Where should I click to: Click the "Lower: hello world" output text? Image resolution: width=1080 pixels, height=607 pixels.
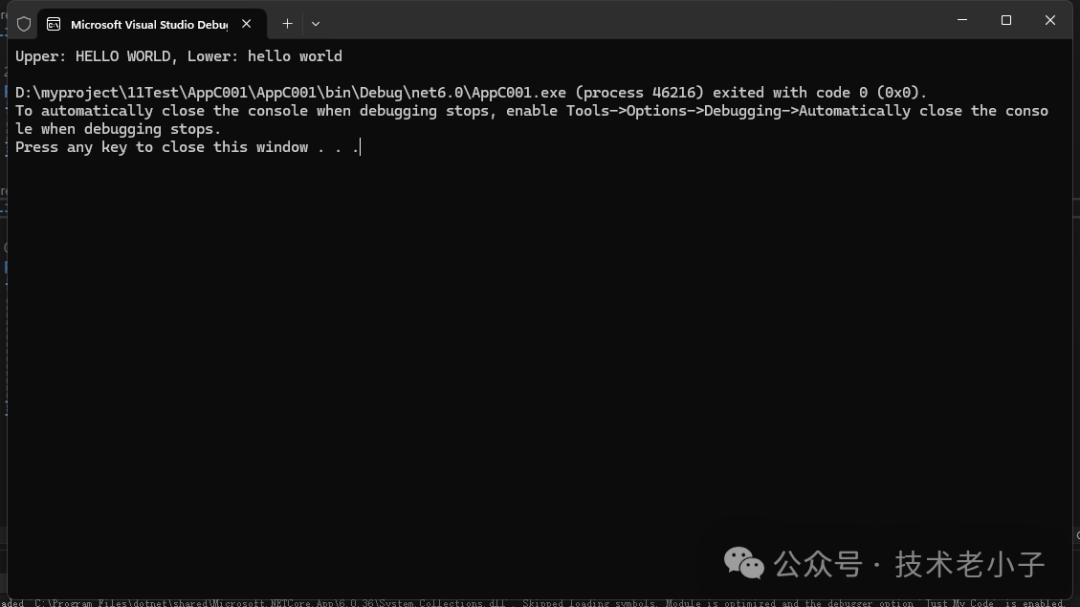pos(265,56)
